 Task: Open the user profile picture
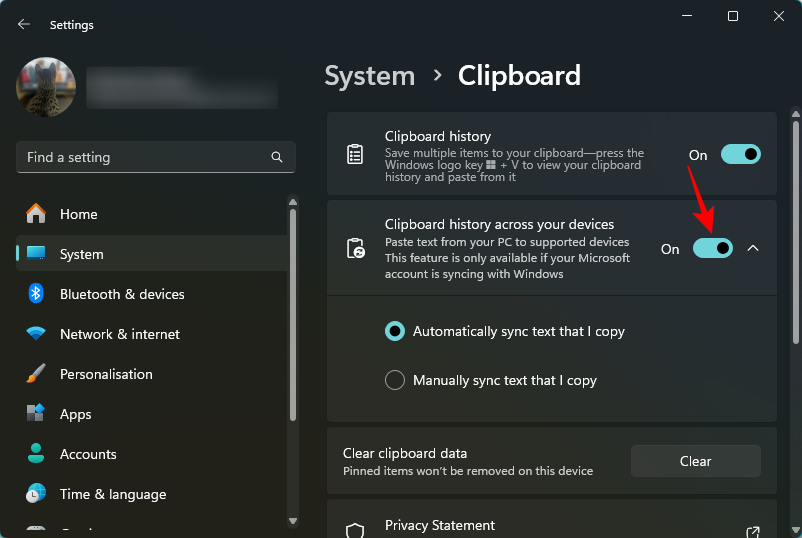coord(46,87)
